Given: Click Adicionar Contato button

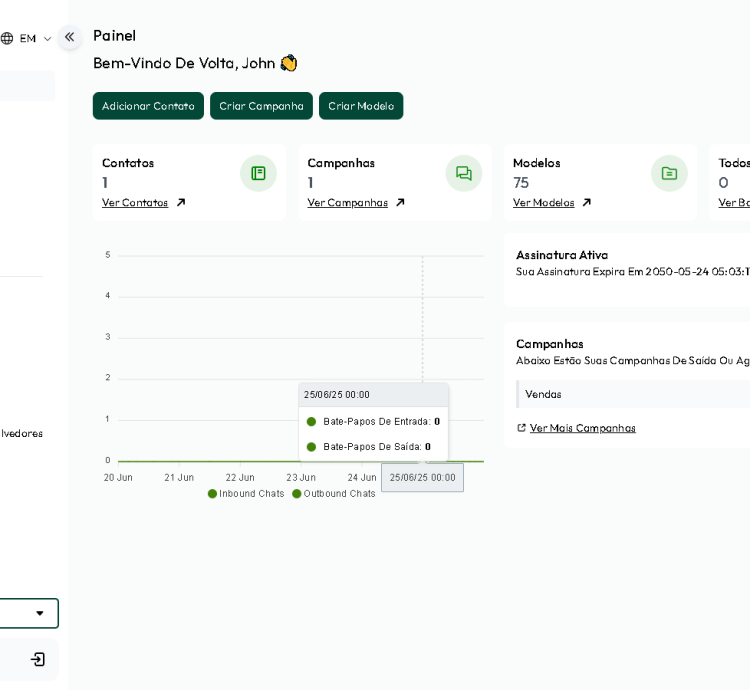Looking at the screenshot, I should pos(148,106).
